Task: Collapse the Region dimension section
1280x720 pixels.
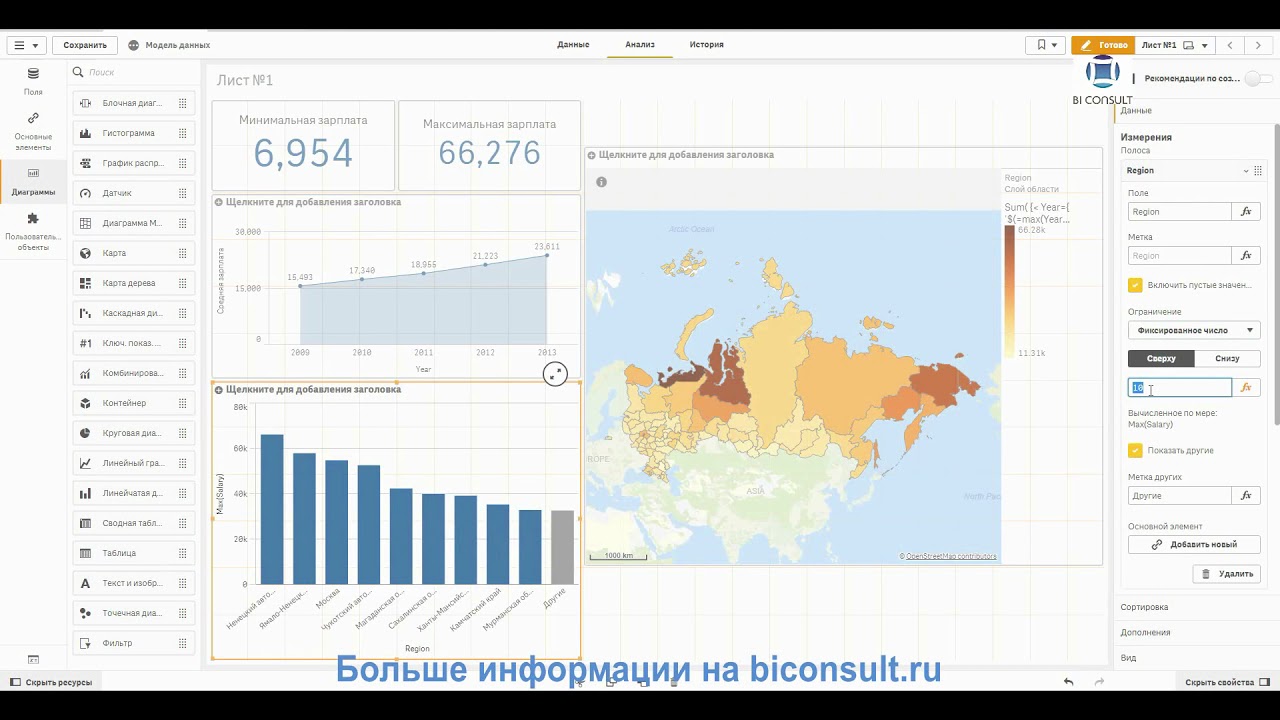Action: (x=1245, y=171)
